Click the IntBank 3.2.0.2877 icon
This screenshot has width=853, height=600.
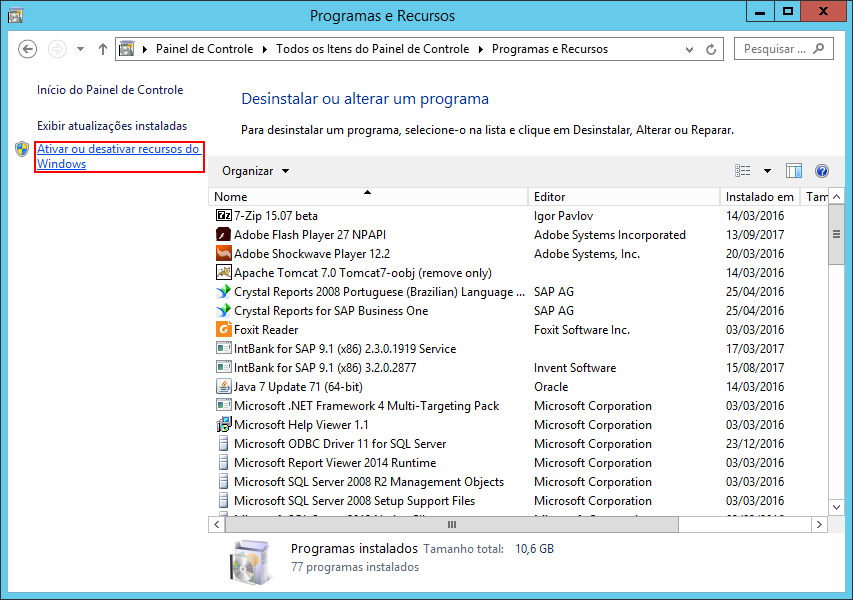click(224, 368)
